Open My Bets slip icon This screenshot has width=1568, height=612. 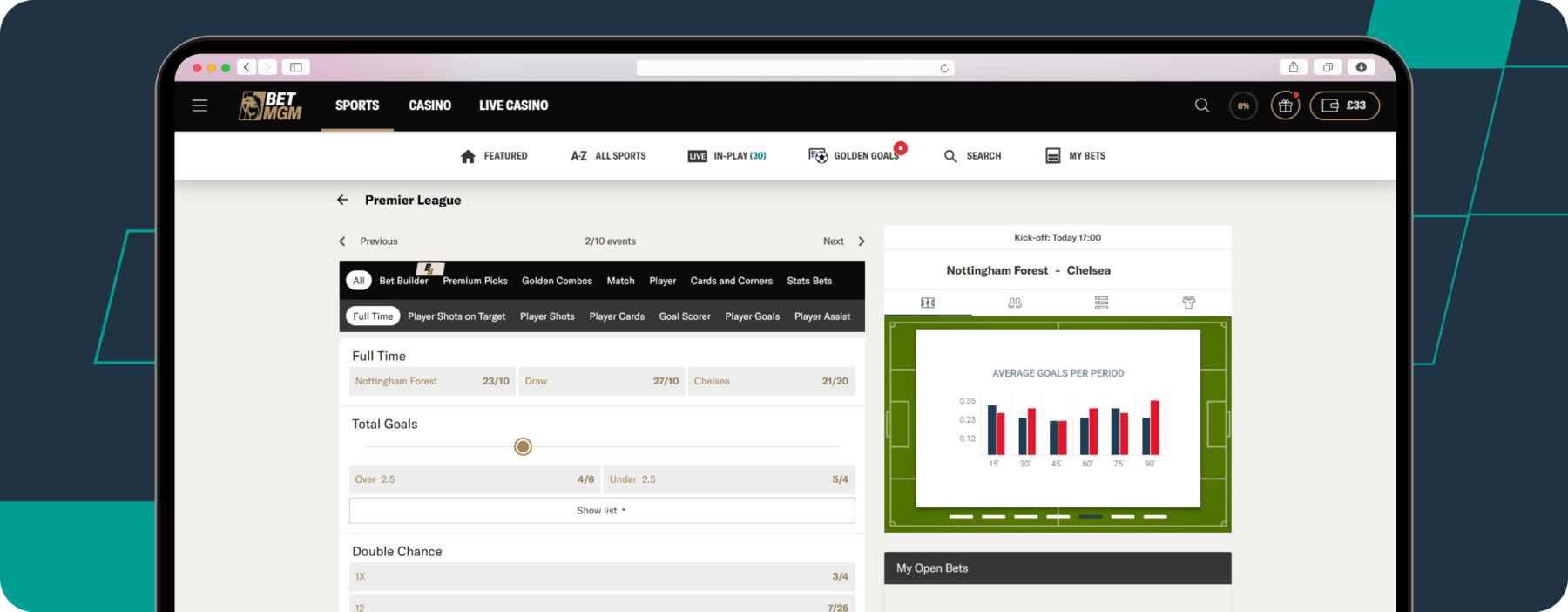[x=1075, y=156]
